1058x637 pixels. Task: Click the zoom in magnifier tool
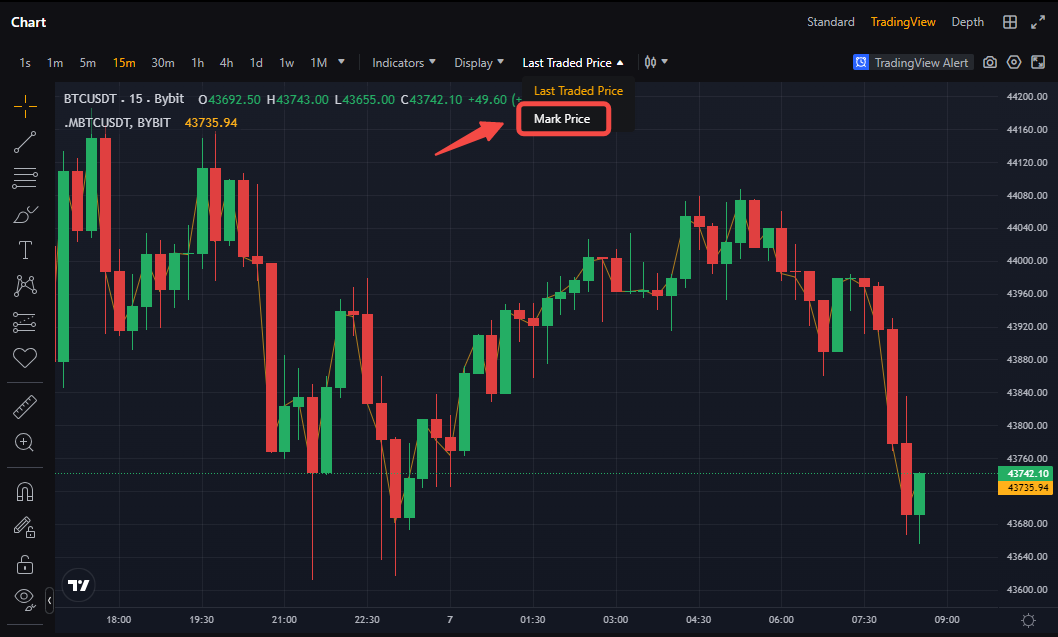click(26, 442)
